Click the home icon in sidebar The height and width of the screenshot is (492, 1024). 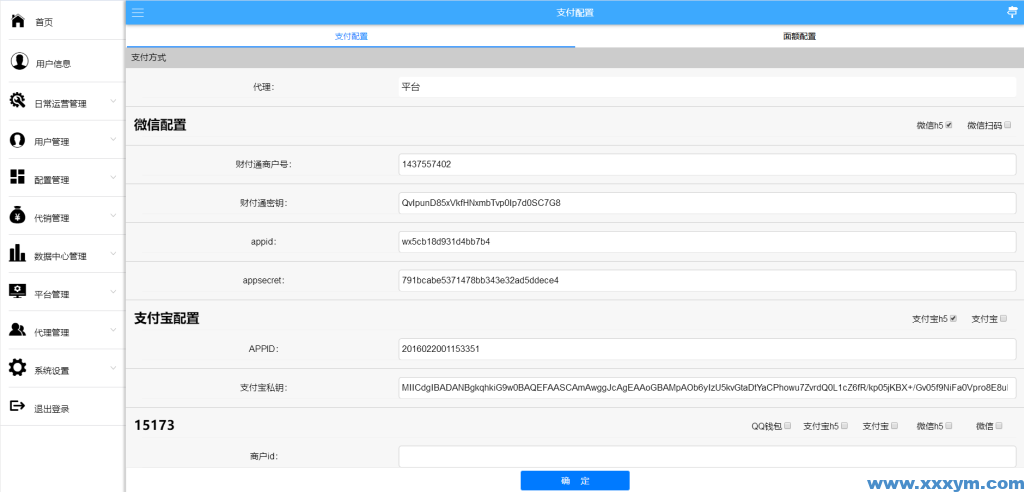click(x=17, y=20)
